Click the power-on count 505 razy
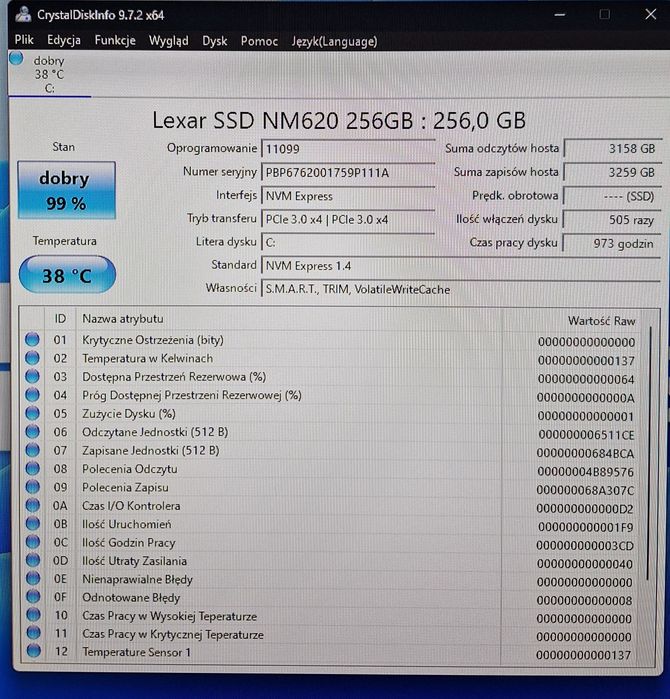Image resolution: width=670 pixels, height=699 pixels. click(612, 220)
